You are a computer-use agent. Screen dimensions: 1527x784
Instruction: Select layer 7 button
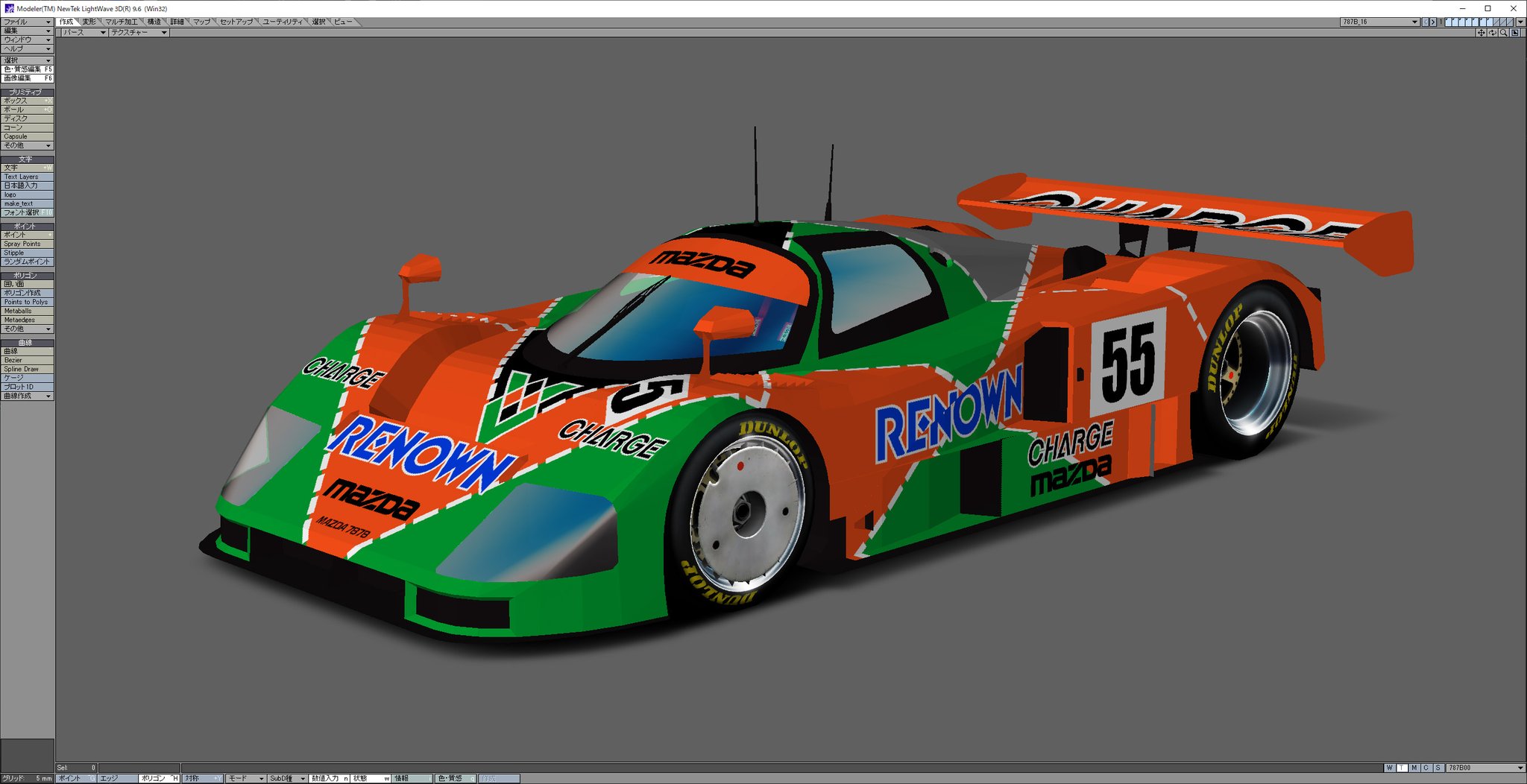[x=1490, y=22]
